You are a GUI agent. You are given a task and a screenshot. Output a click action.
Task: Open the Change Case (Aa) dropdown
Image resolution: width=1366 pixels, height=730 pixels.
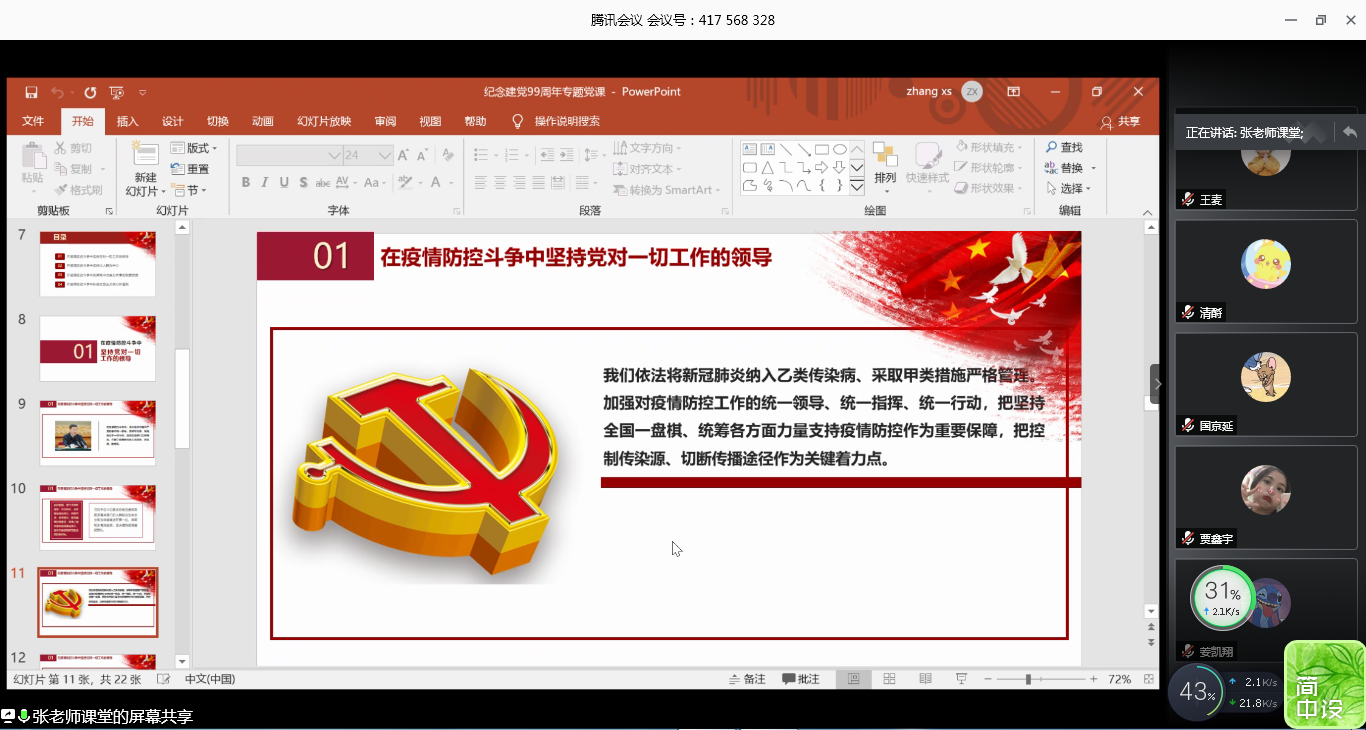375,182
